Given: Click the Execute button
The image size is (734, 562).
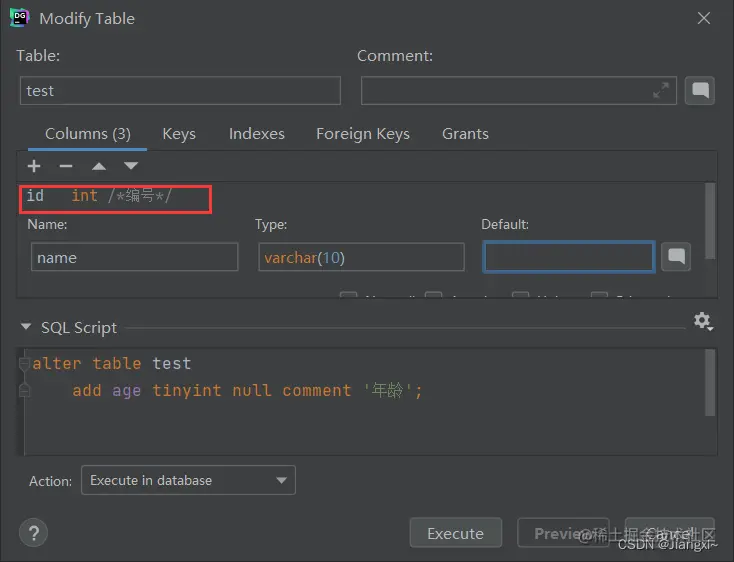Looking at the screenshot, I should coord(455,533).
